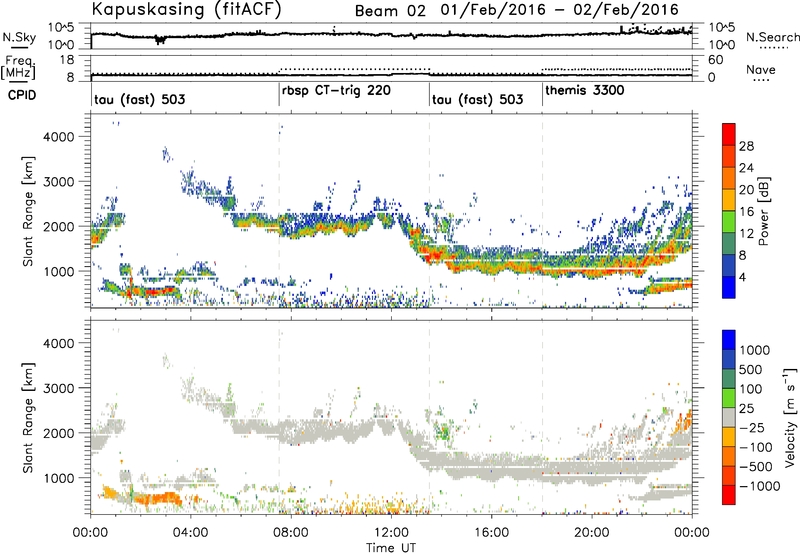This screenshot has height=554, width=800.
Task: Click the '-1000' Velocity color bar value
Action: tap(759, 486)
